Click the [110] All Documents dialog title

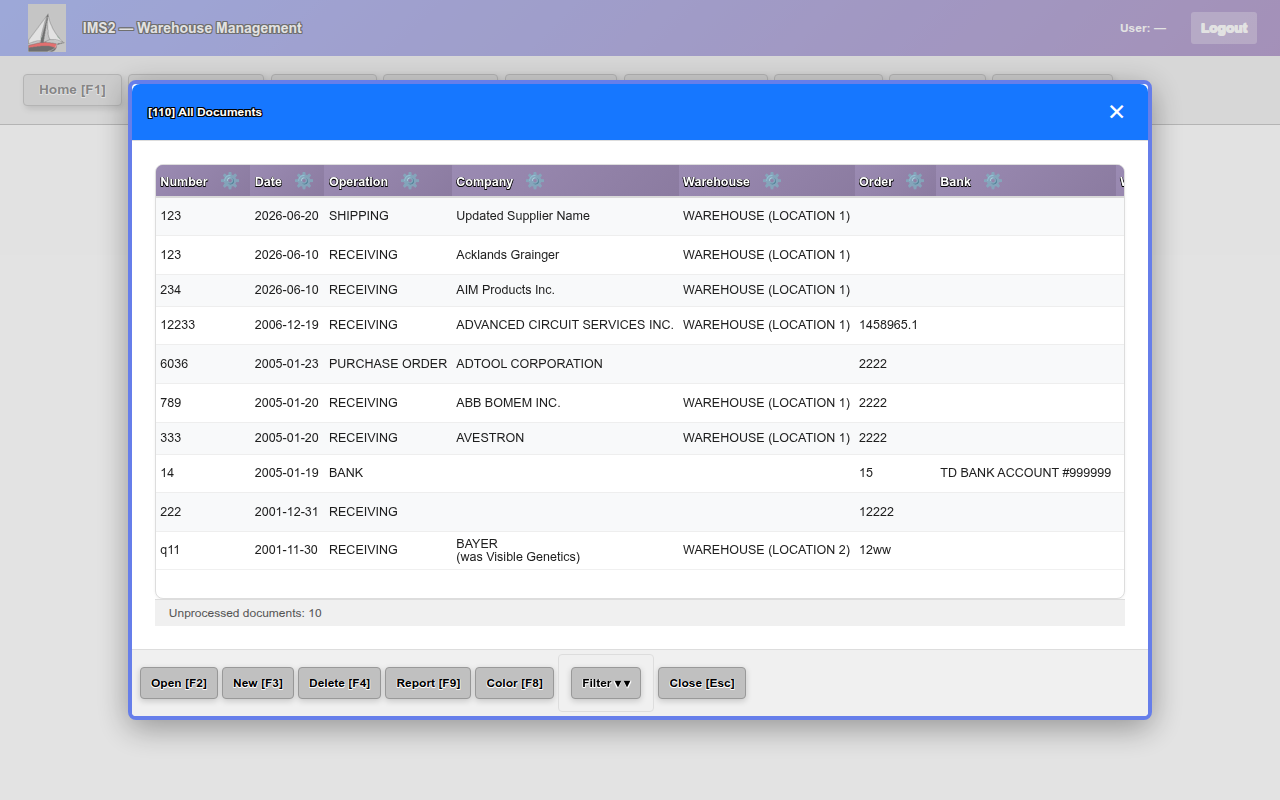tap(205, 112)
